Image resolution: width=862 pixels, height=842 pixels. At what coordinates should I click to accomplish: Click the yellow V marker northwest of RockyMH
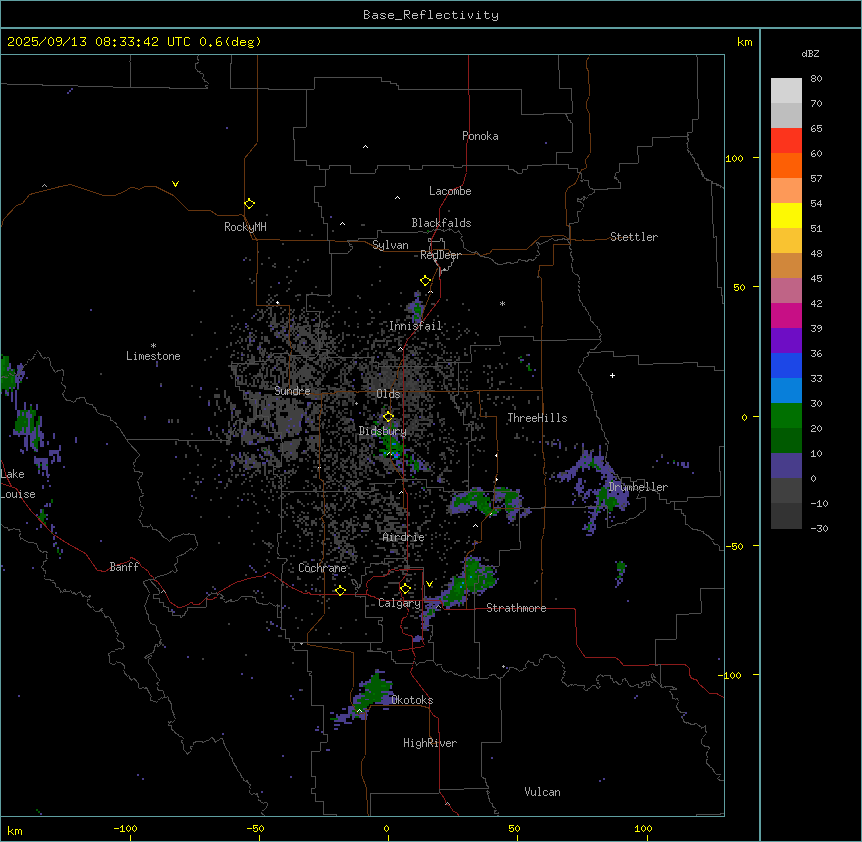[175, 184]
